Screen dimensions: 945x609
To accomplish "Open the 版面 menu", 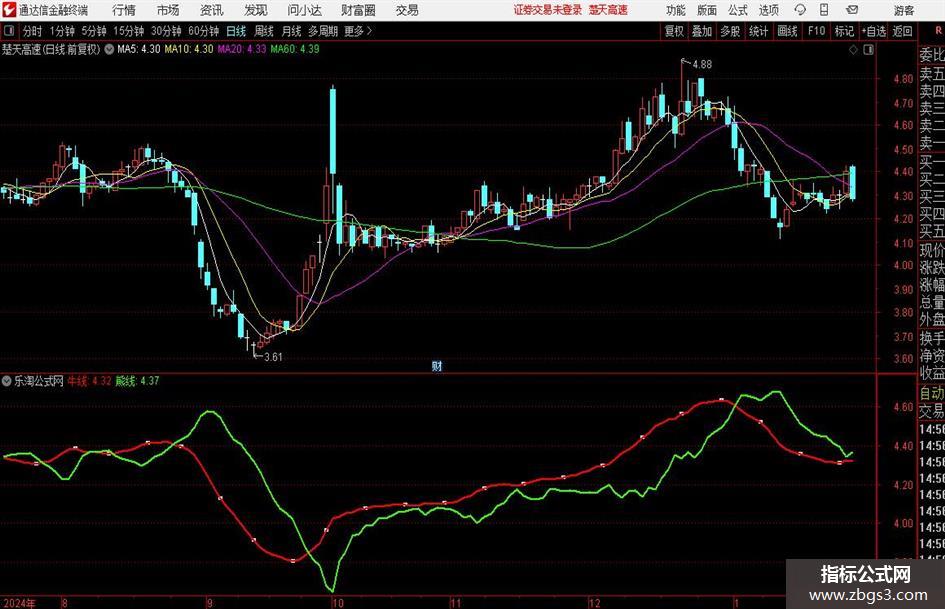I will tap(706, 10).
